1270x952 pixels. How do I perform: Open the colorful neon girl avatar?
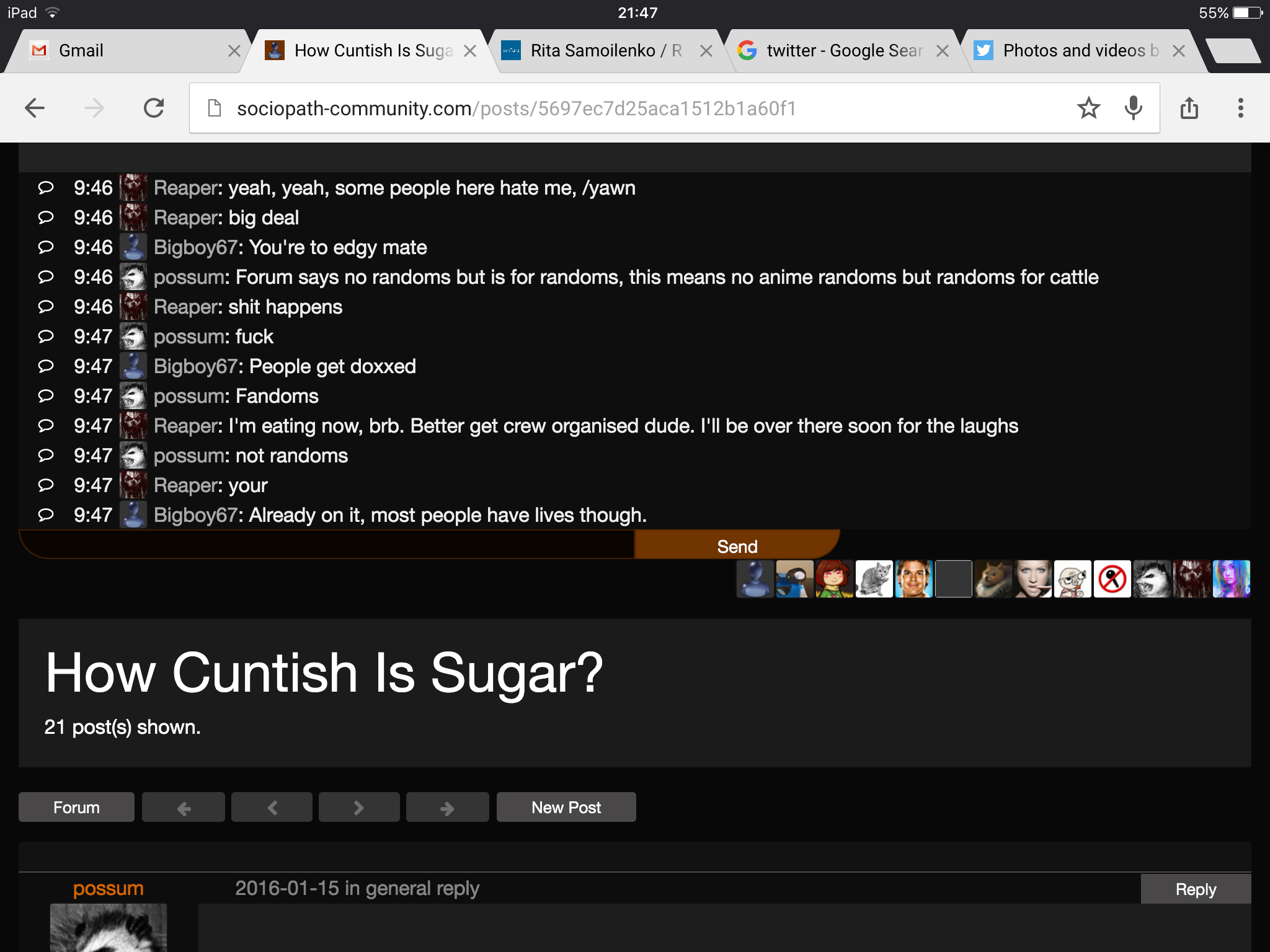click(x=1232, y=579)
